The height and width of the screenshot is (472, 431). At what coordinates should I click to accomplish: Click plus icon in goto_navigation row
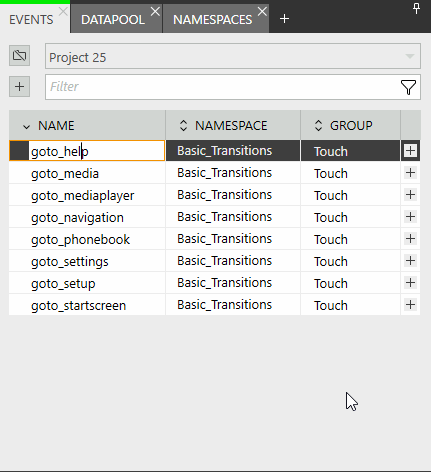click(410, 217)
